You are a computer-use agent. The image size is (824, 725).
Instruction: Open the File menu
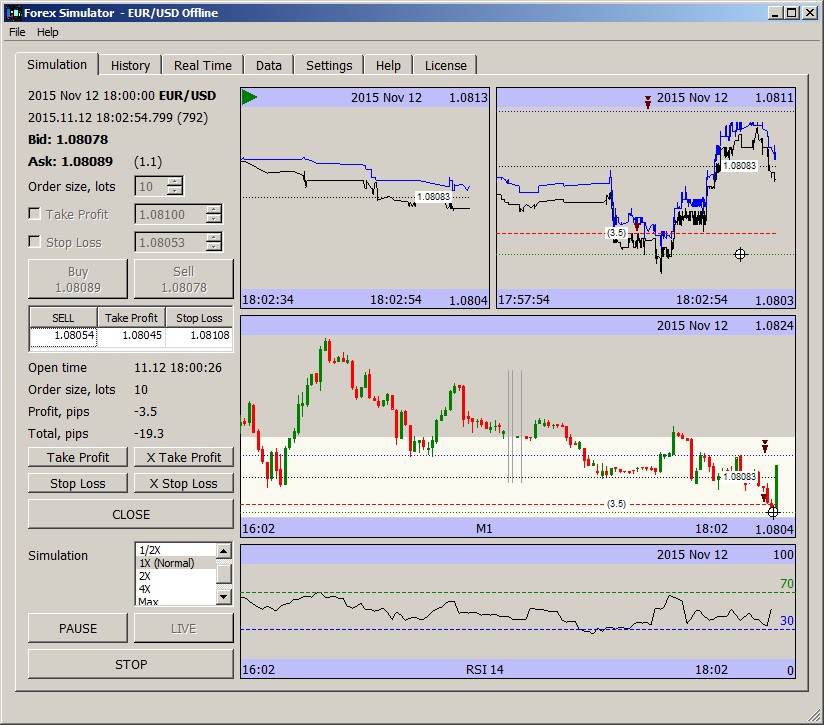16,32
